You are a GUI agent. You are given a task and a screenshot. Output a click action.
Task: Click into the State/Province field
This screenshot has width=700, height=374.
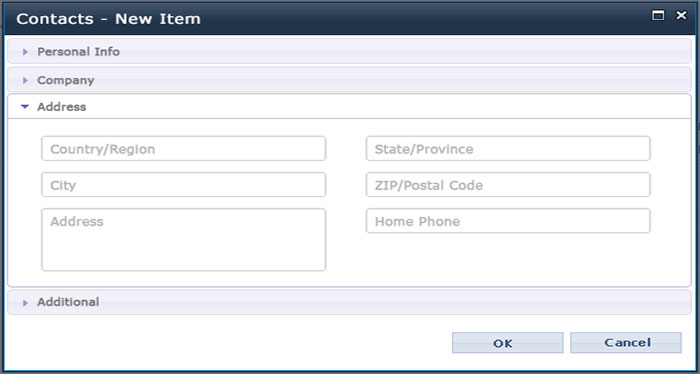point(508,149)
